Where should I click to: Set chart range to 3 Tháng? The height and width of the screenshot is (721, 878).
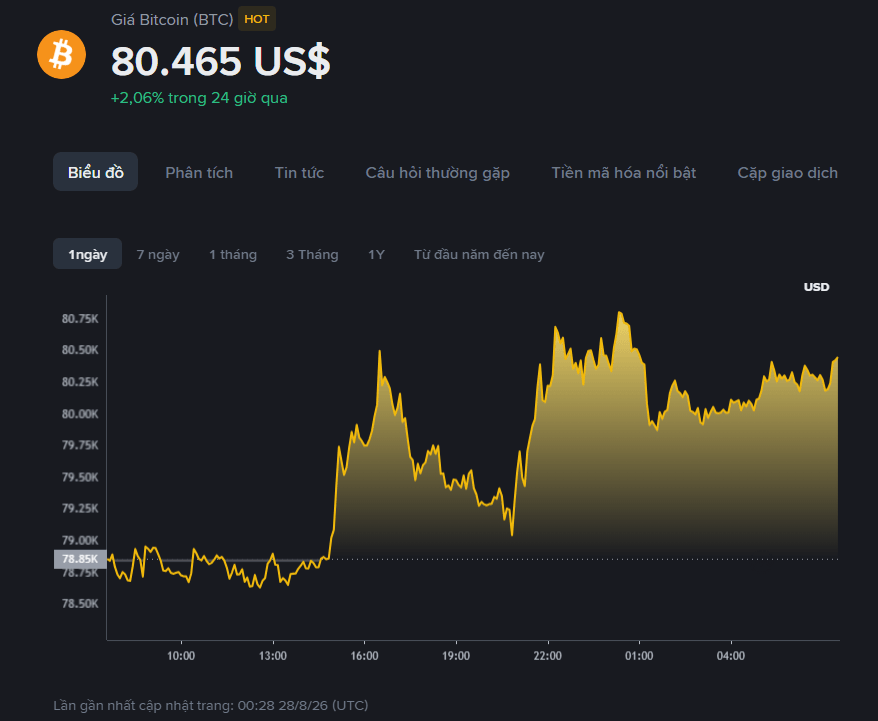[312, 255]
